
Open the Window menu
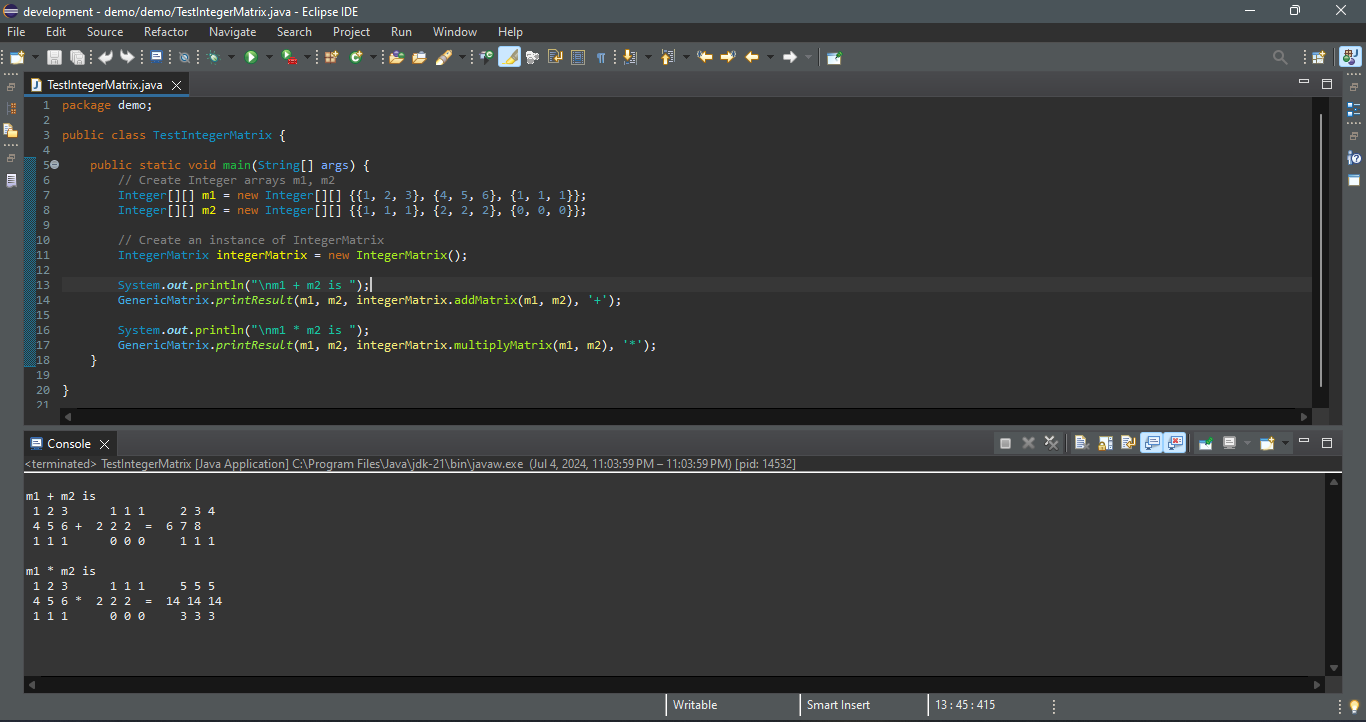click(455, 32)
